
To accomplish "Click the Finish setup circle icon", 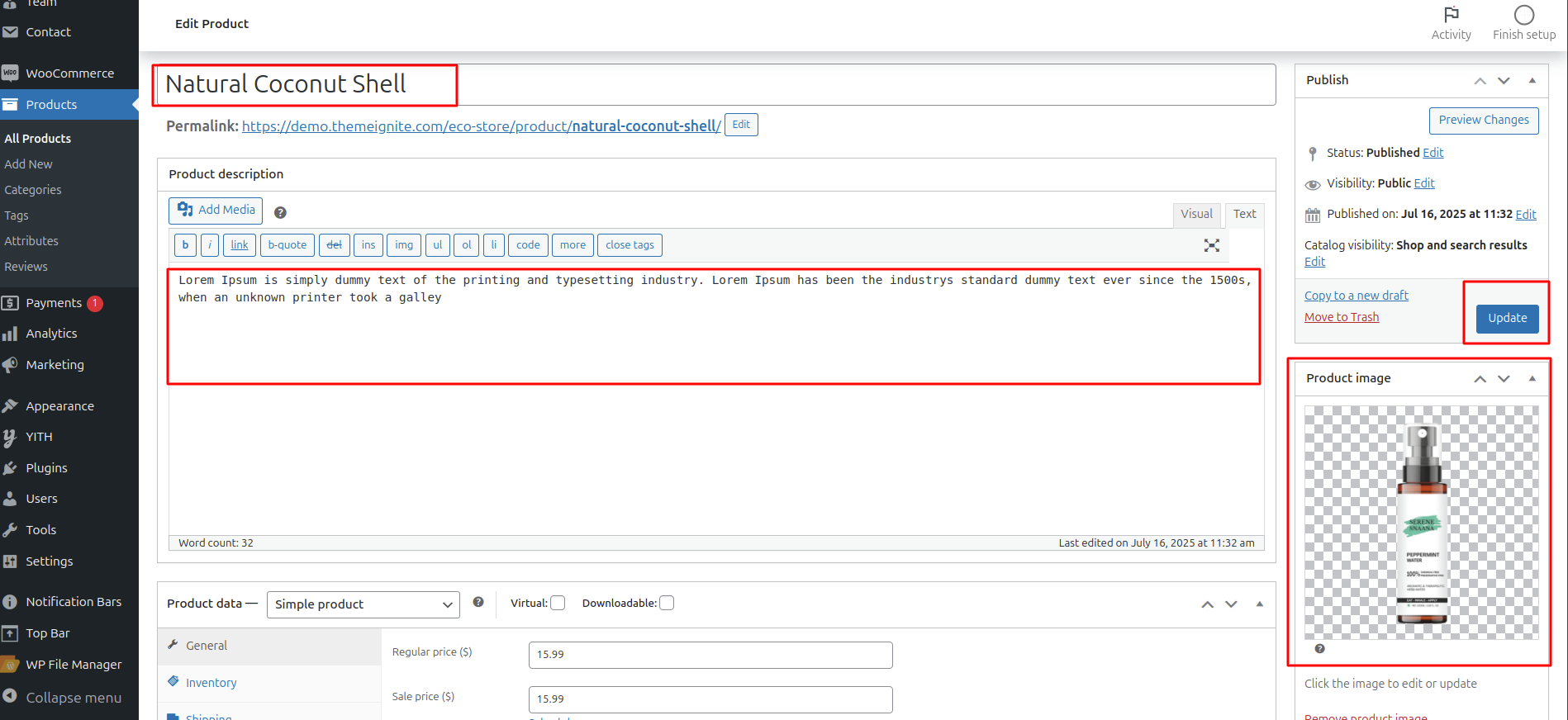I will coord(1523,15).
